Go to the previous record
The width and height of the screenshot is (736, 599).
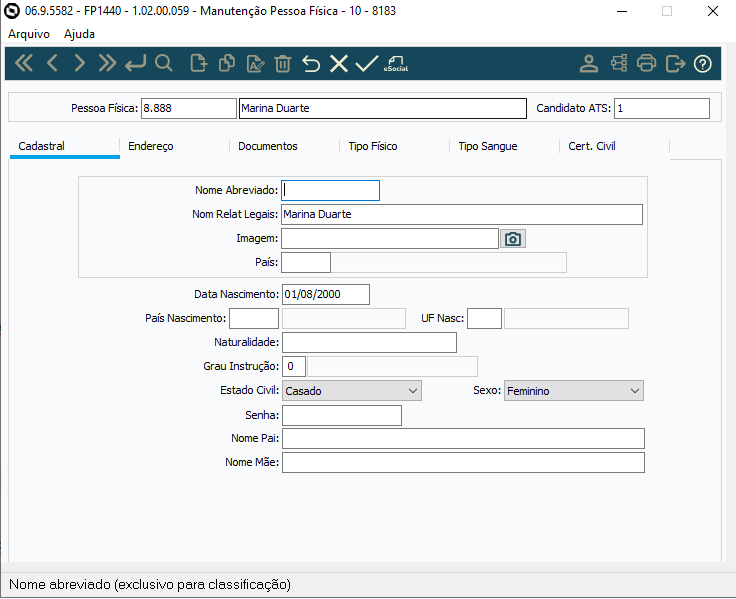(x=52, y=63)
